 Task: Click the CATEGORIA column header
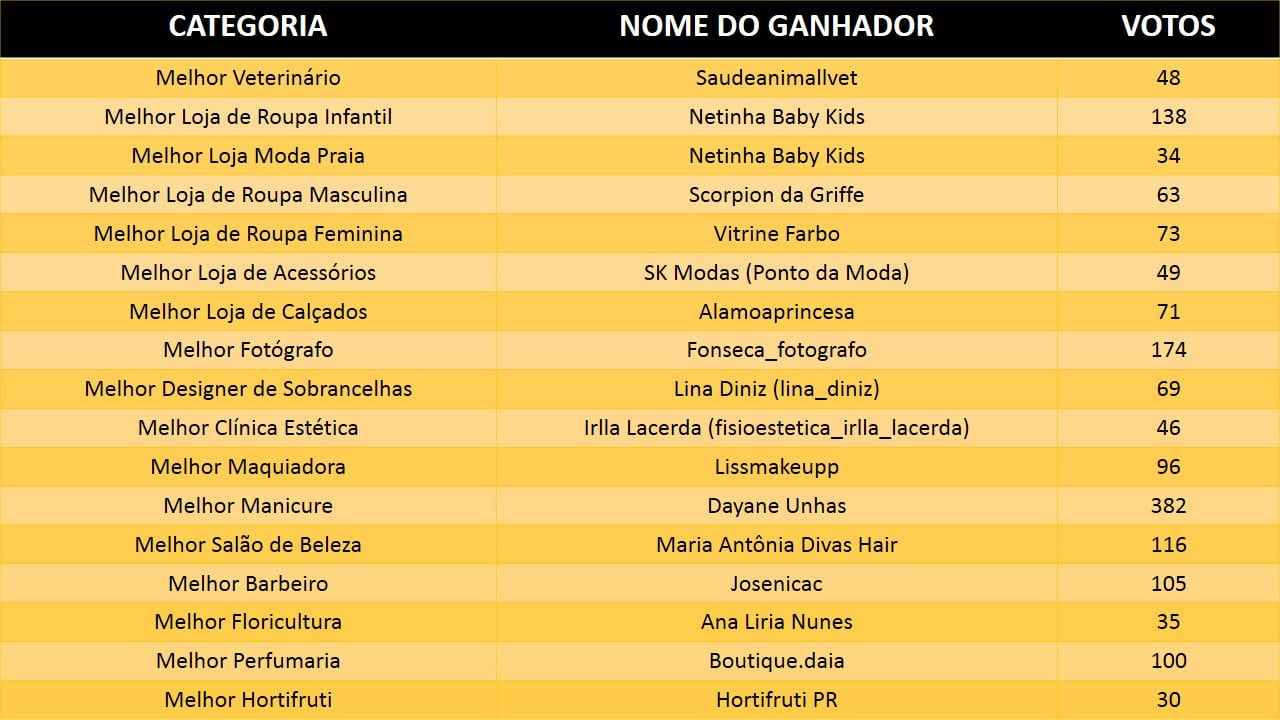(x=247, y=27)
